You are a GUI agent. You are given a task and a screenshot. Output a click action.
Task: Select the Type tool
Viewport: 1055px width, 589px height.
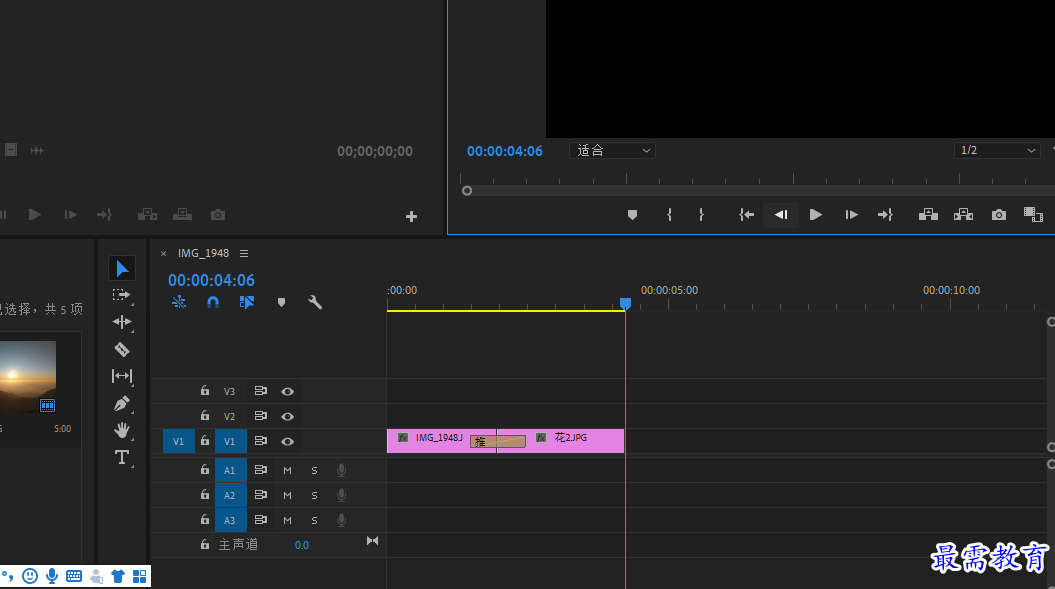coord(122,458)
